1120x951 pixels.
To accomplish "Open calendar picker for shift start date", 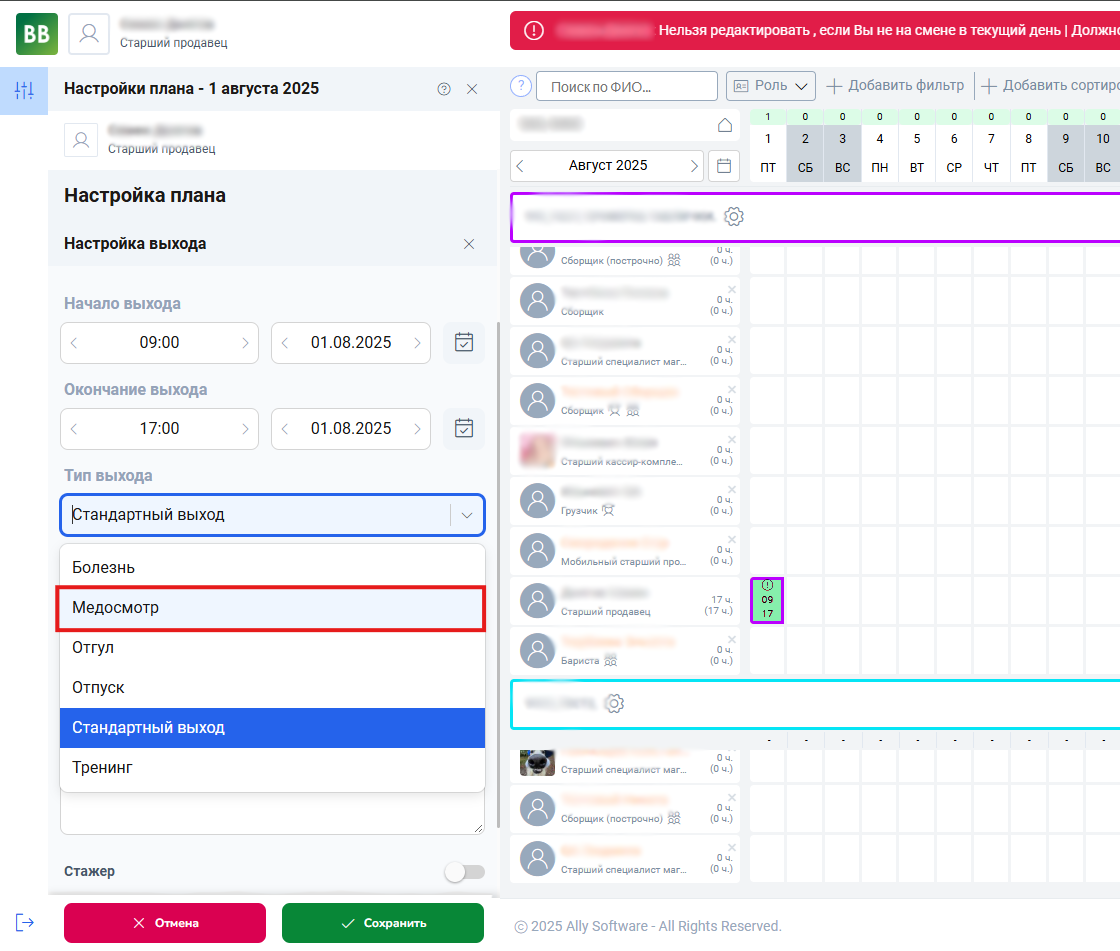I will 464,342.
